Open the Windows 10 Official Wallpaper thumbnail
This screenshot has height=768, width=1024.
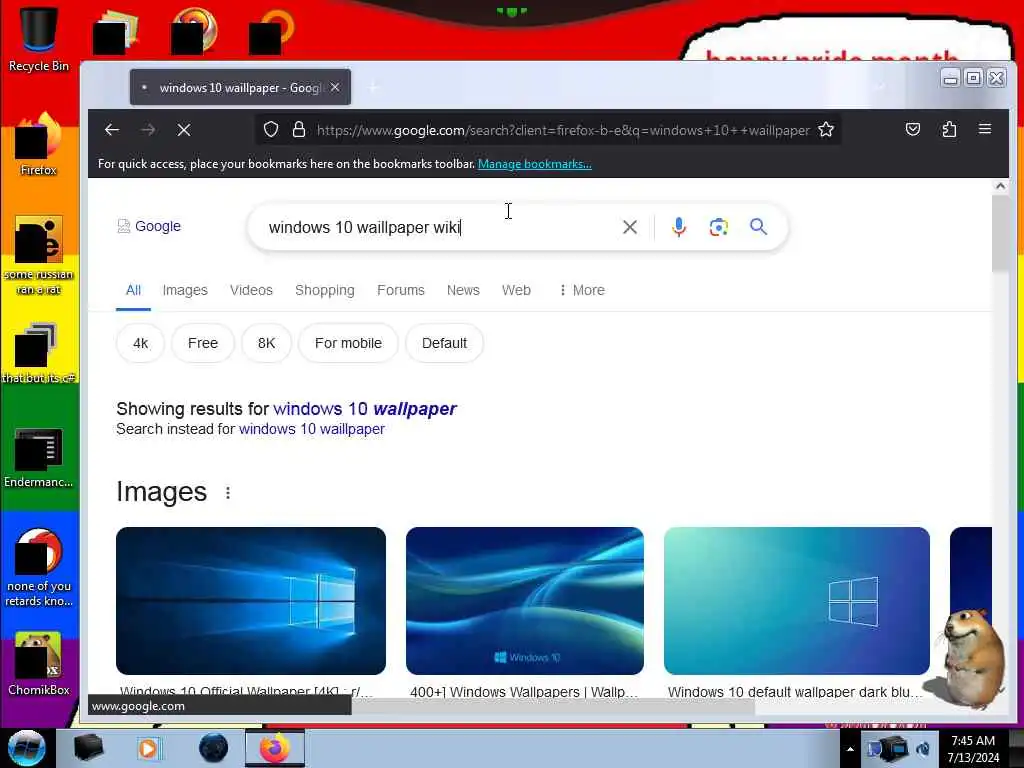pos(251,601)
